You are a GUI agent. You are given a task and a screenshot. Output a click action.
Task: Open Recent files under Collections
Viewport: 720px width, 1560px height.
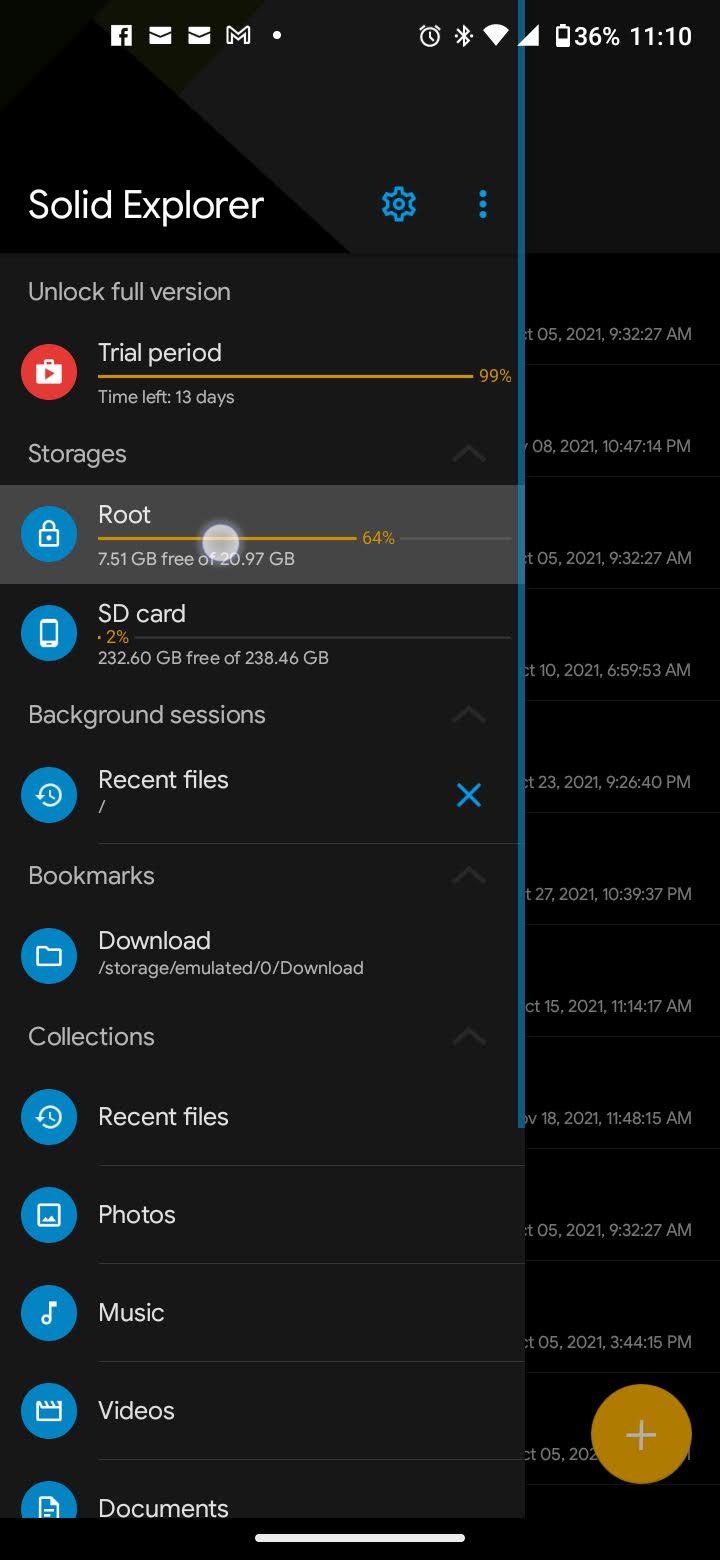coord(164,1117)
